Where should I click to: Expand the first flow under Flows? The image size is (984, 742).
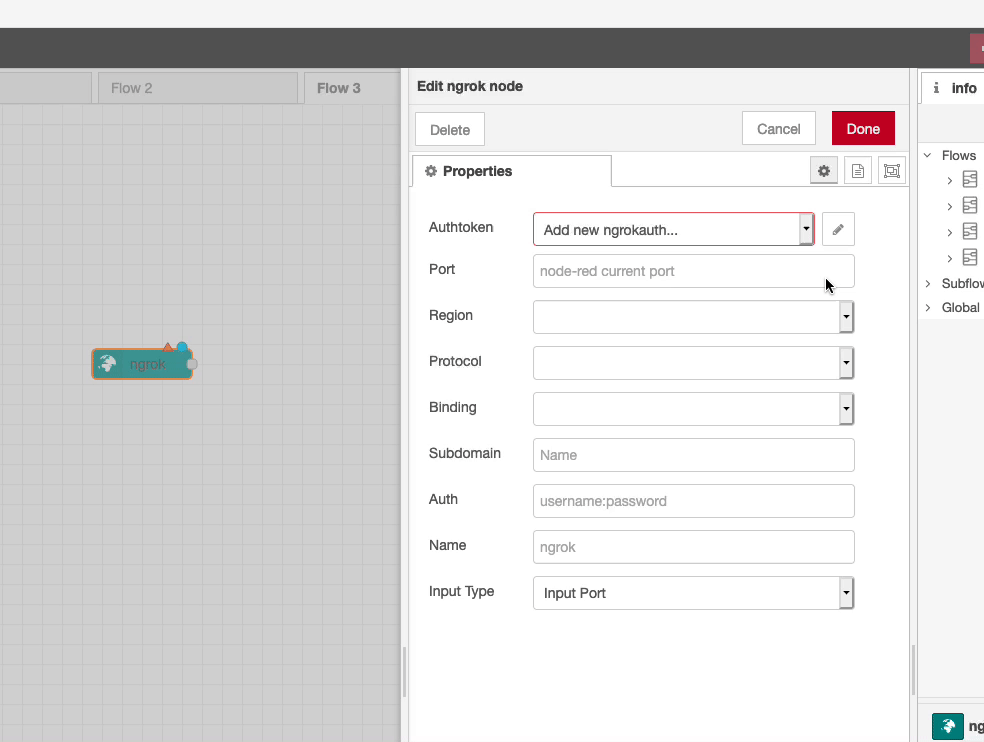(x=949, y=181)
